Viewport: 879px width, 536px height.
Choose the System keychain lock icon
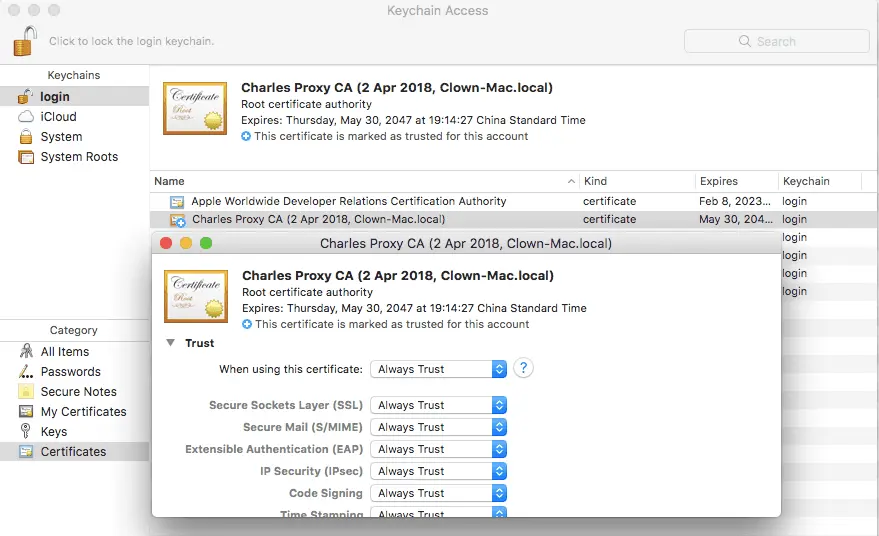(x=26, y=137)
